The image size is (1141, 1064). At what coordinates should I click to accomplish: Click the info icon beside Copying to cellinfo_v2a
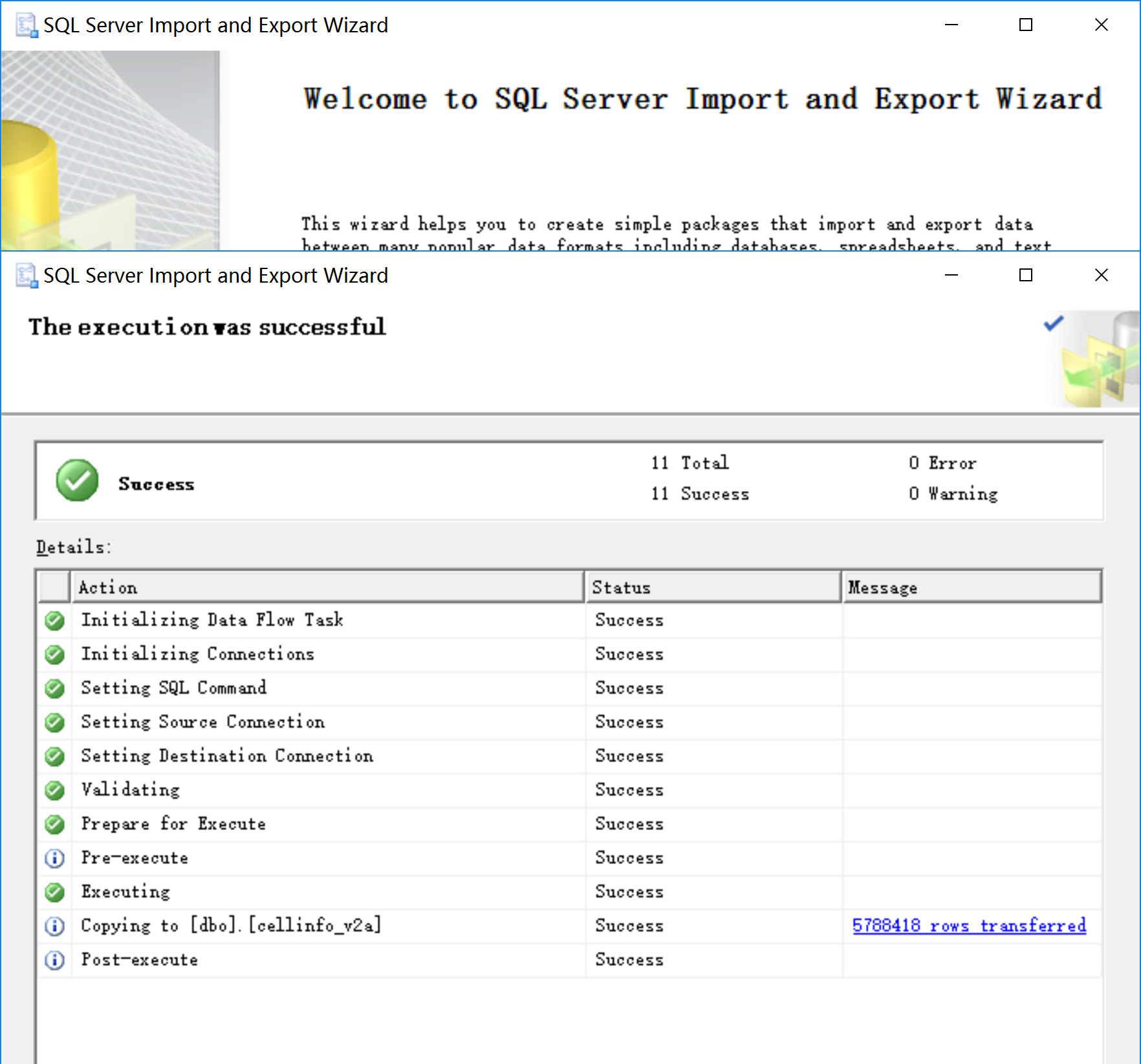(55, 926)
